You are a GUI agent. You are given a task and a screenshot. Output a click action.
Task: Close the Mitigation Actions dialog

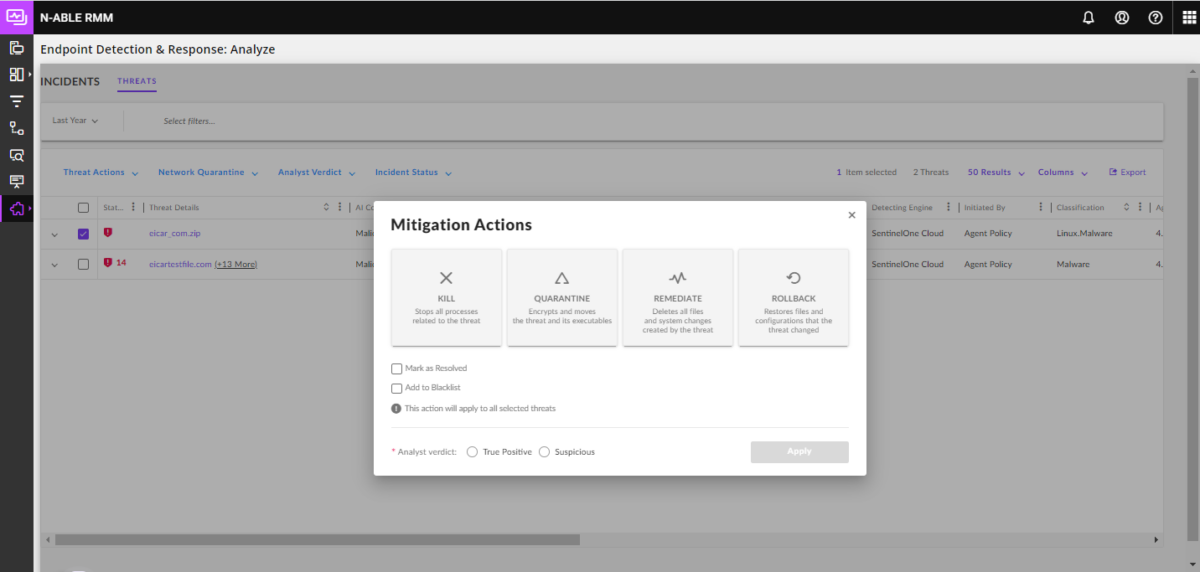coord(852,215)
